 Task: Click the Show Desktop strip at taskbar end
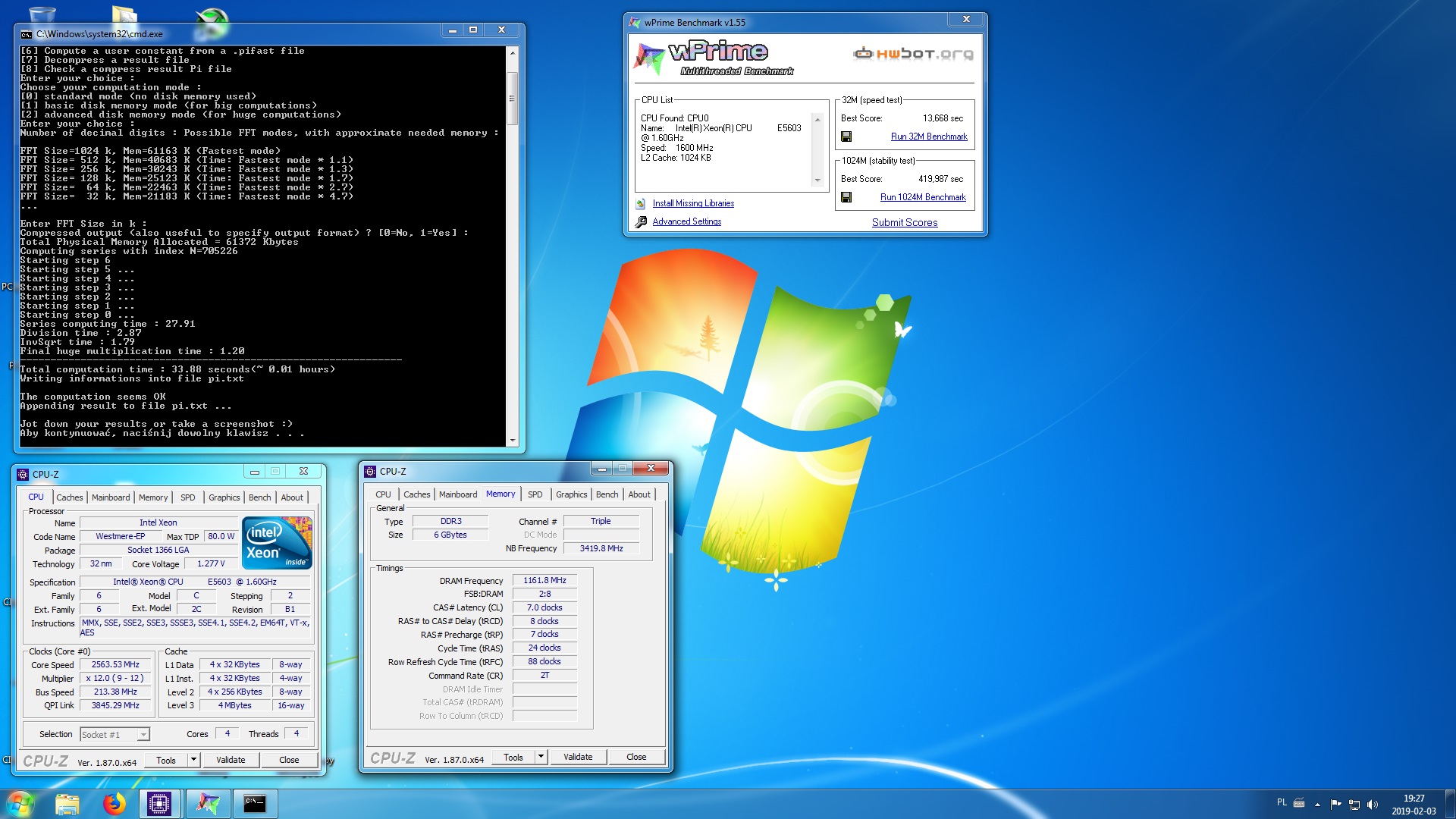[1451, 804]
